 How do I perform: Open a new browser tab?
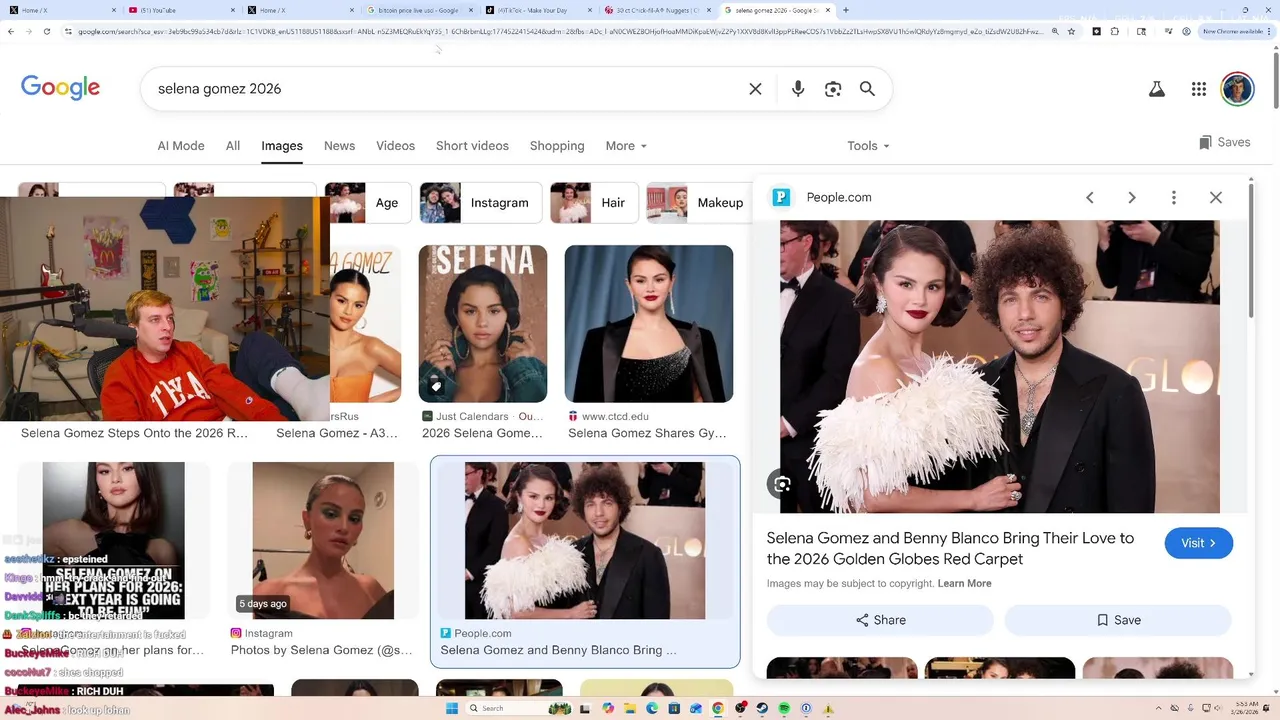[x=846, y=10]
